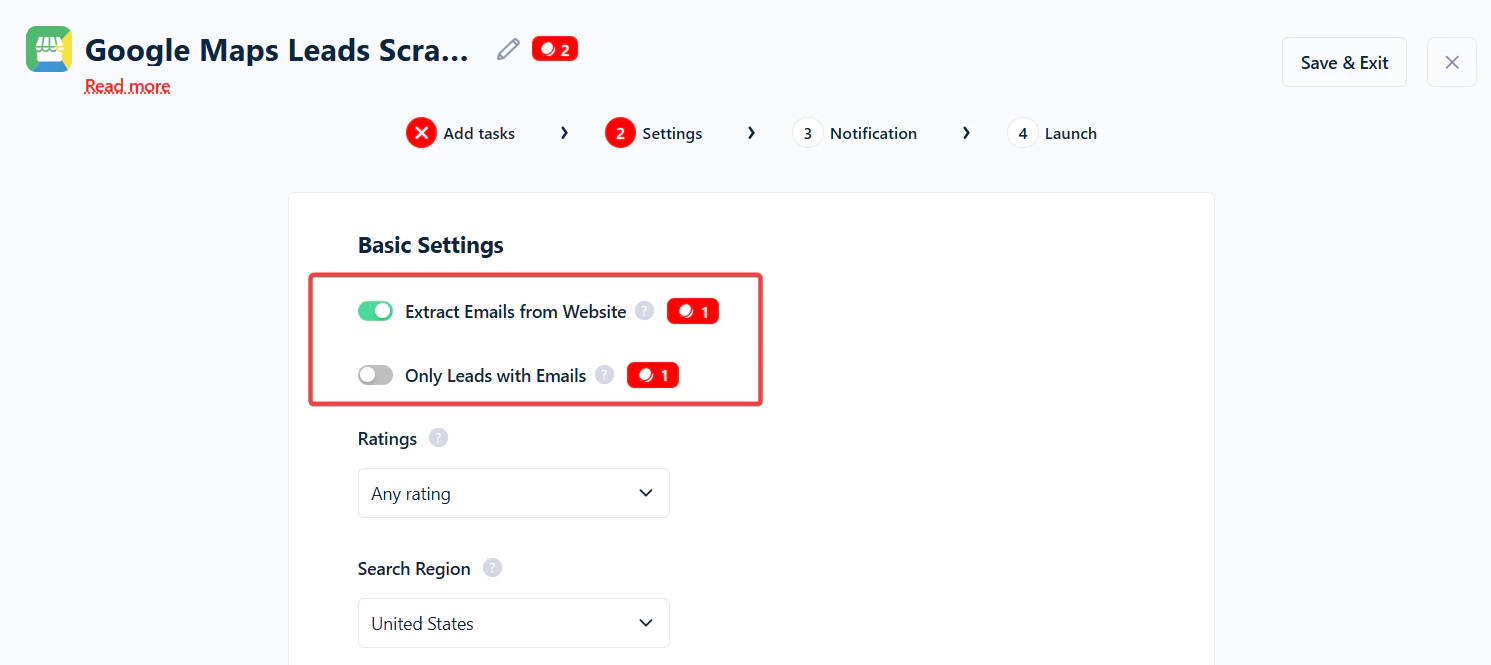This screenshot has width=1491, height=665.
Task: Click the Basic Settings heading
Action: pyautogui.click(x=431, y=245)
